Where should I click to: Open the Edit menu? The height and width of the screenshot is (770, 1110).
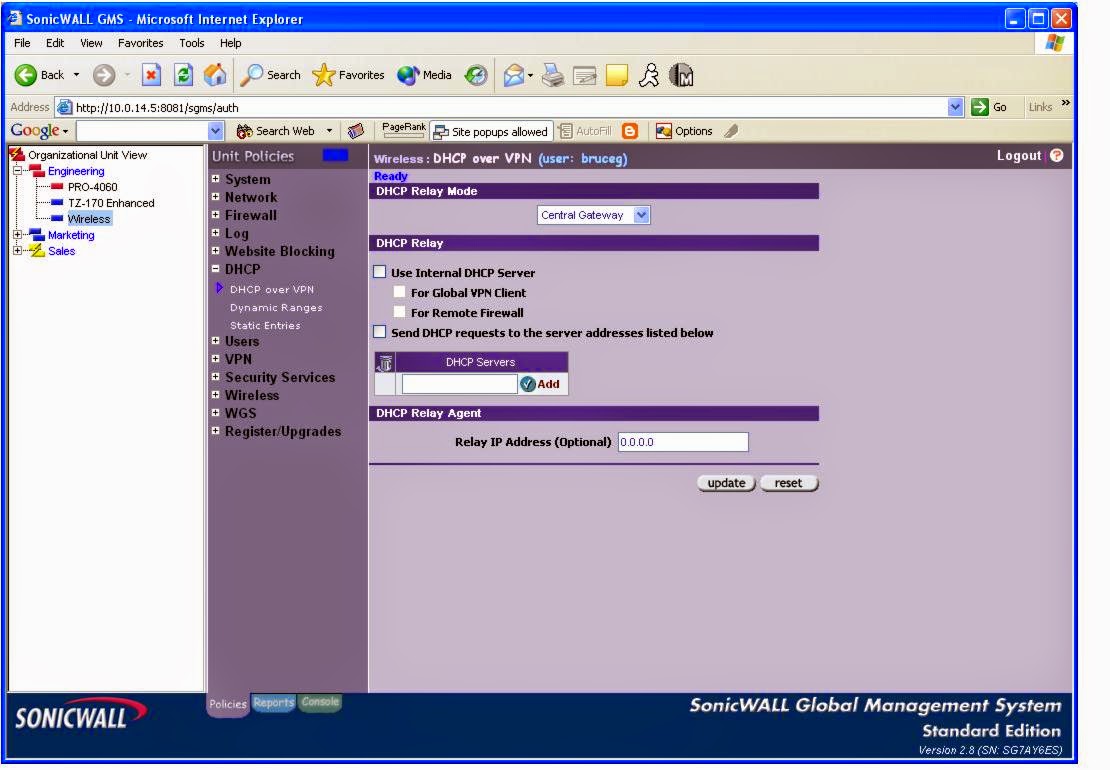(x=55, y=43)
